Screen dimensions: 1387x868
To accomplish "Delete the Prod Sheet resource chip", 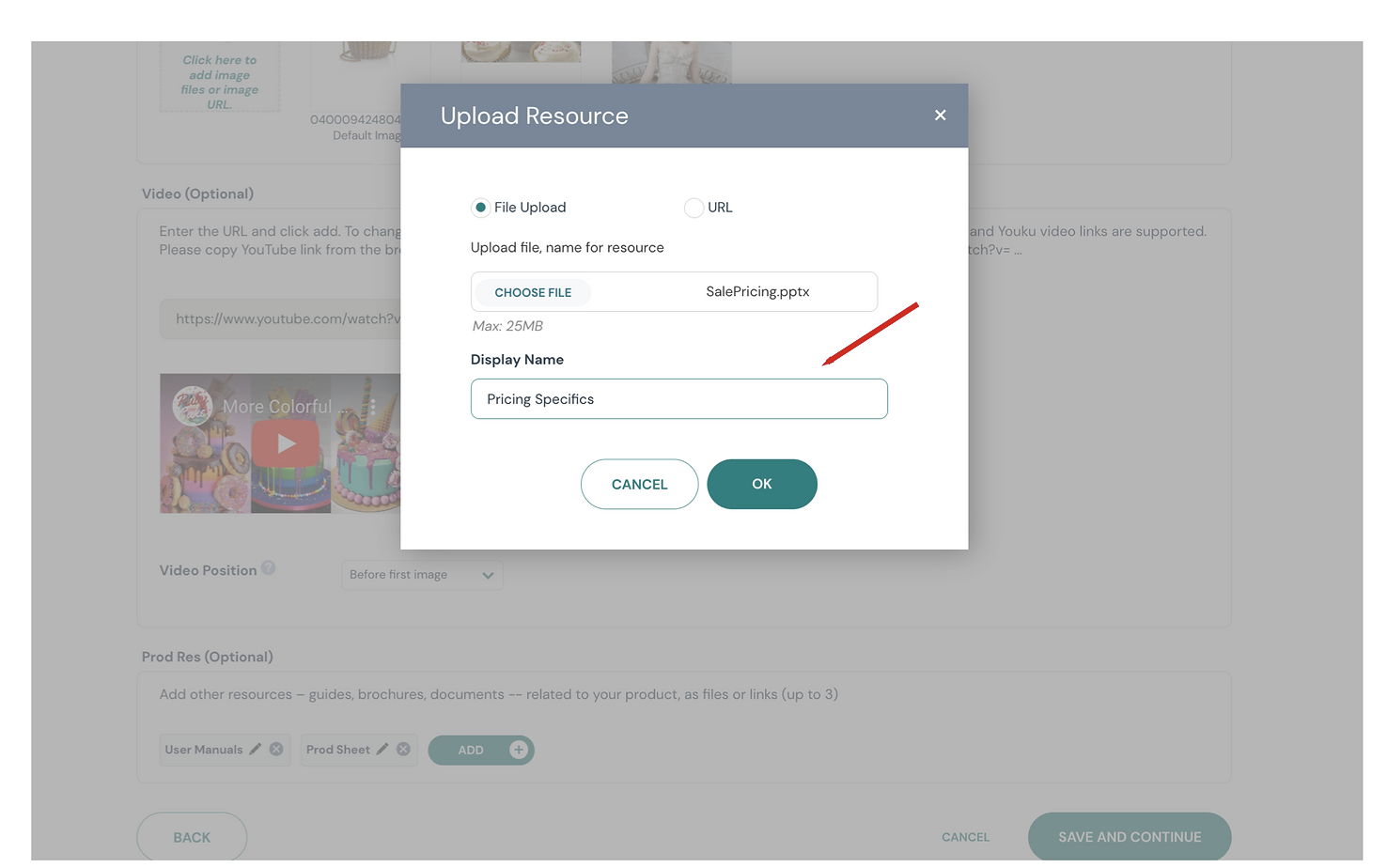I will [402, 749].
